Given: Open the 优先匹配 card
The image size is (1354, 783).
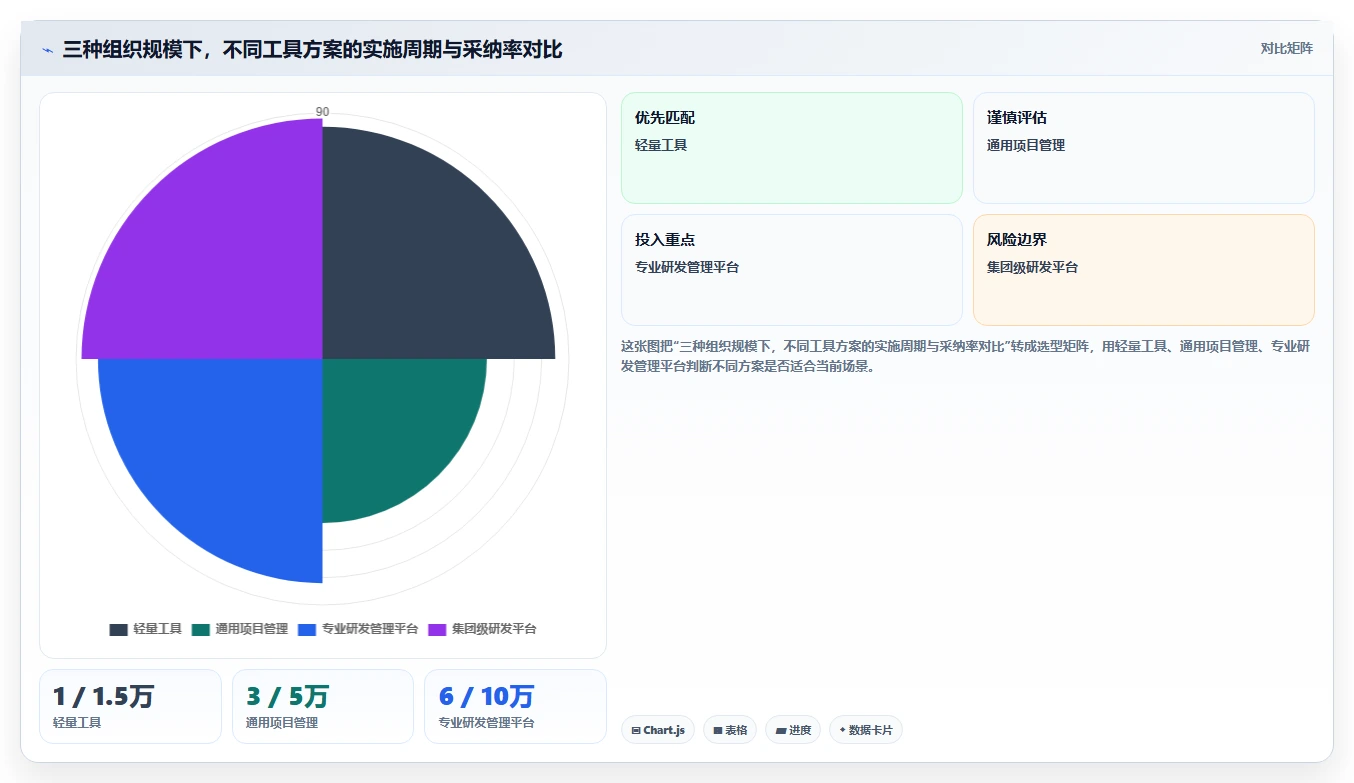Looking at the screenshot, I should pyautogui.click(x=791, y=148).
